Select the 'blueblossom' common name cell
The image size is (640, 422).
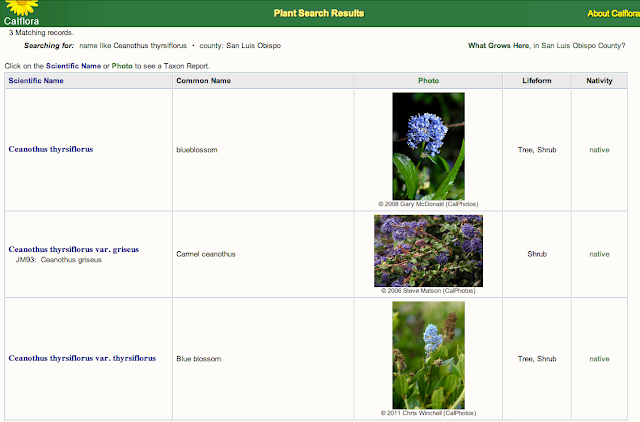coord(197,150)
